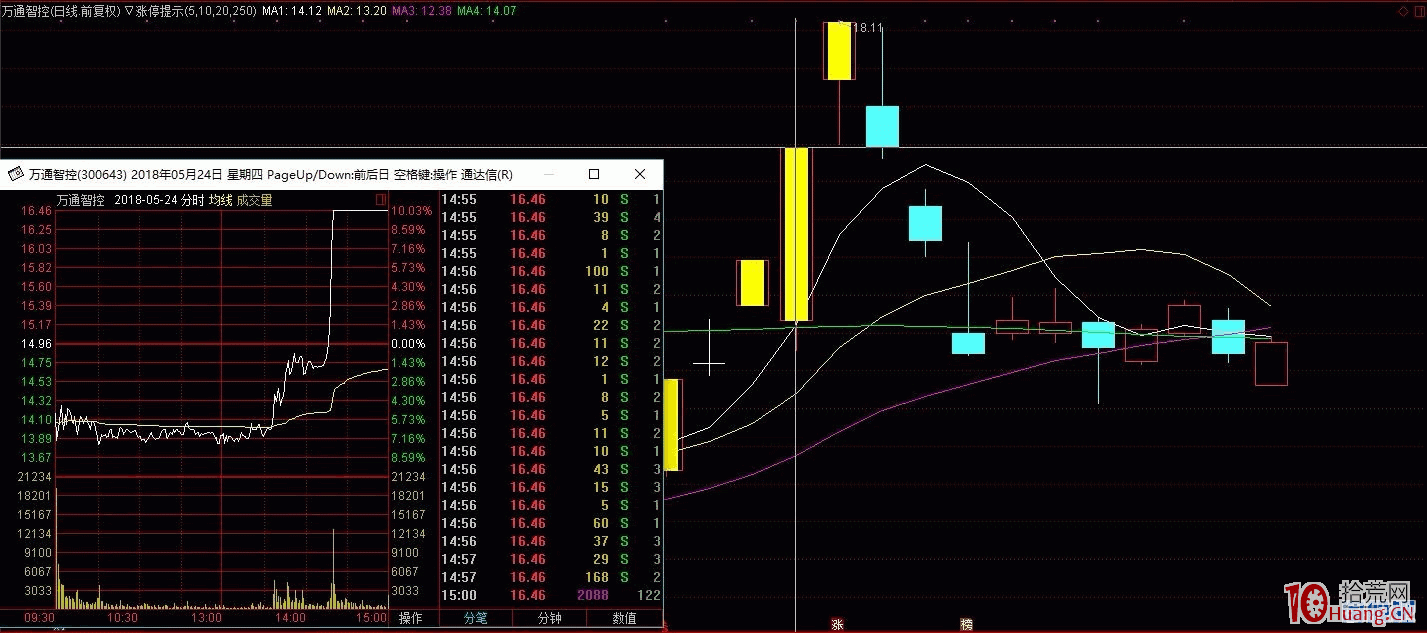The image size is (1427, 633).
Task: Select the 14:56 trade with volume 43
Action: pos(552,469)
